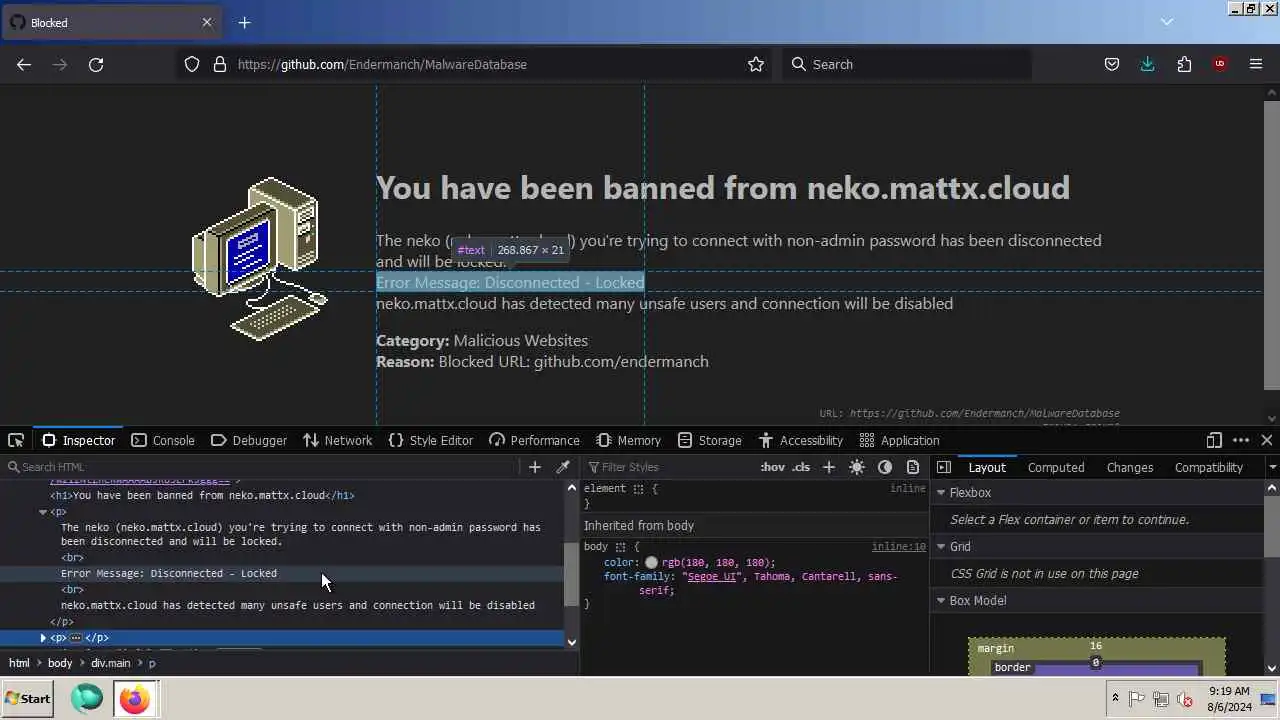1280x720 pixels.
Task: Open the Style Editor tab
Action: pyautogui.click(x=430, y=440)
